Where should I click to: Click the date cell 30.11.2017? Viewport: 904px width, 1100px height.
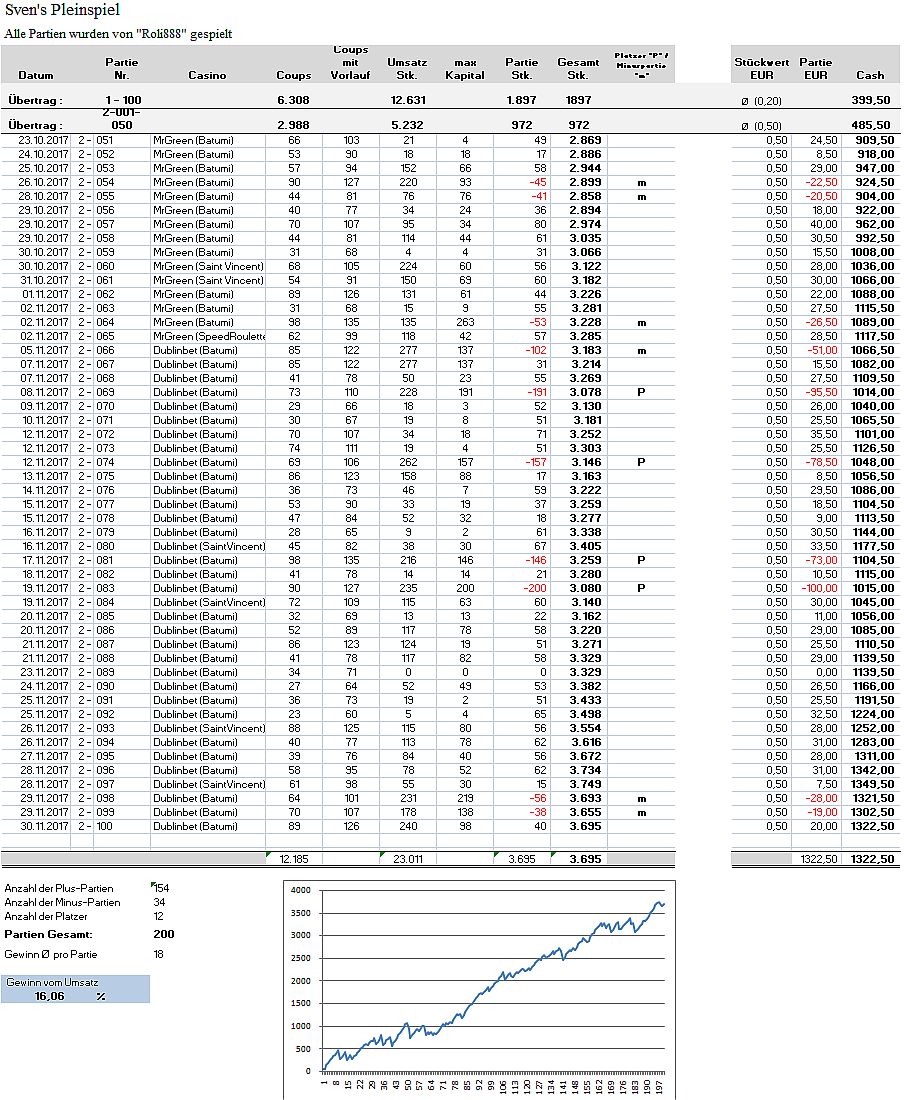click(x=42, y=826)
